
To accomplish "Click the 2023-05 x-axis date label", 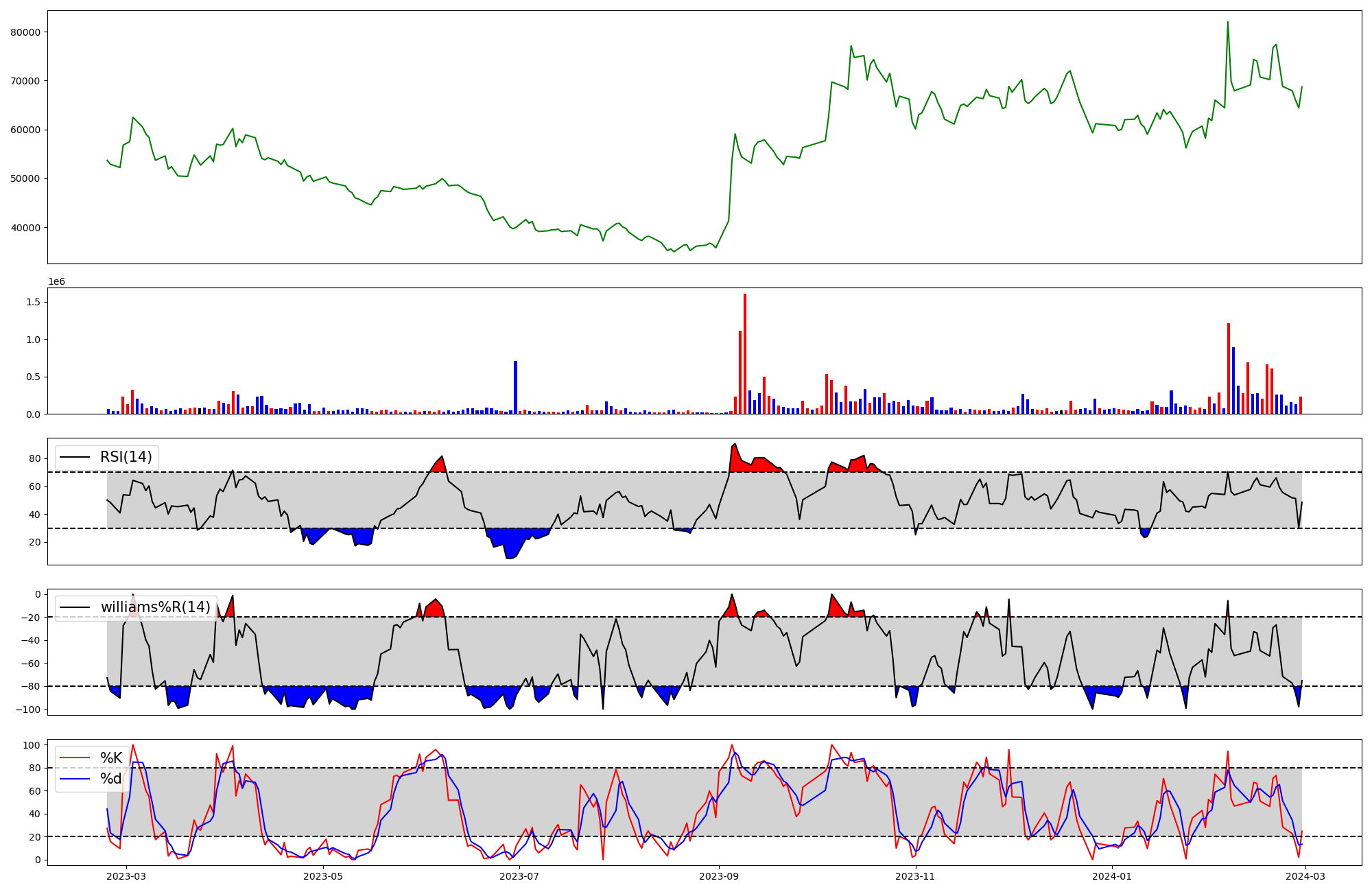I will (x=323, y=876).
